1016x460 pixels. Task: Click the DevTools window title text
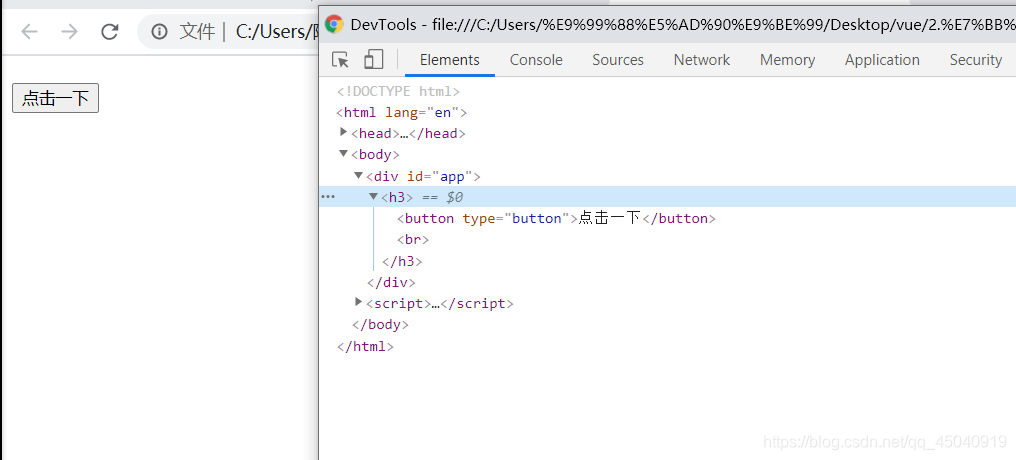pos(682,25)
